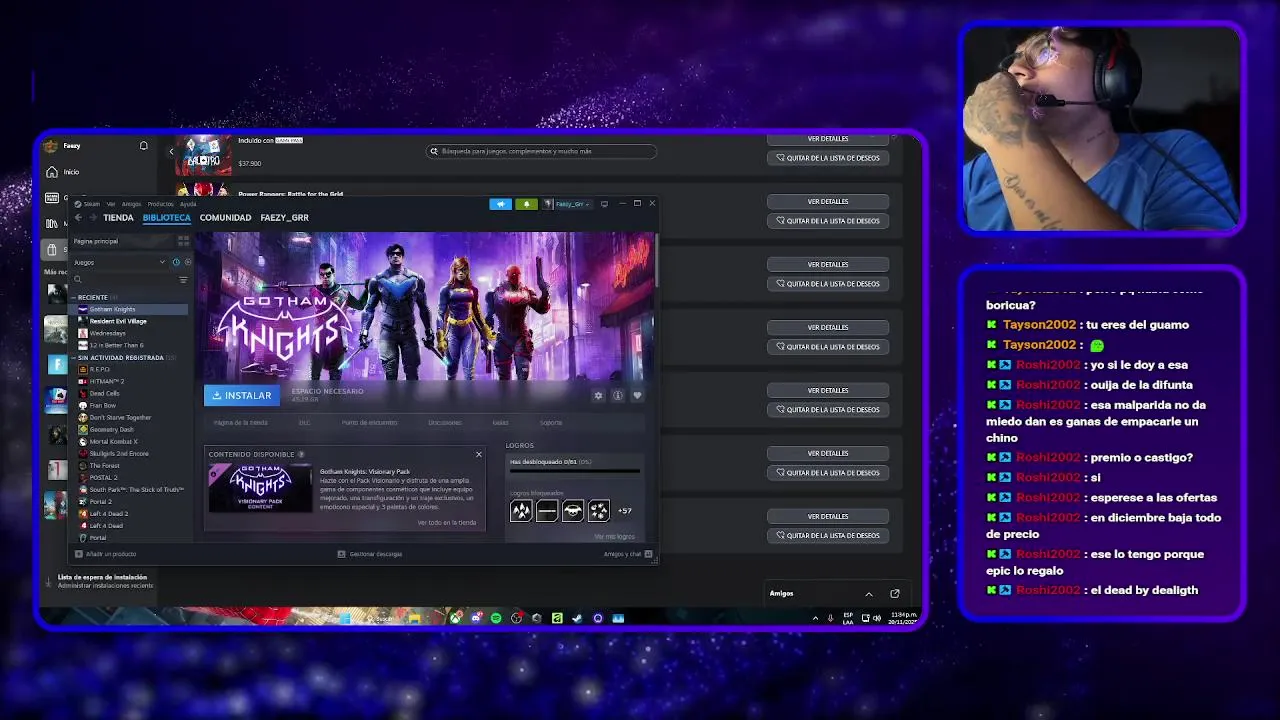Image resolution: width=1280 pixels, height=720 pixels.
Task: Select Geometry Dash in library
Action: click(111, 429)
